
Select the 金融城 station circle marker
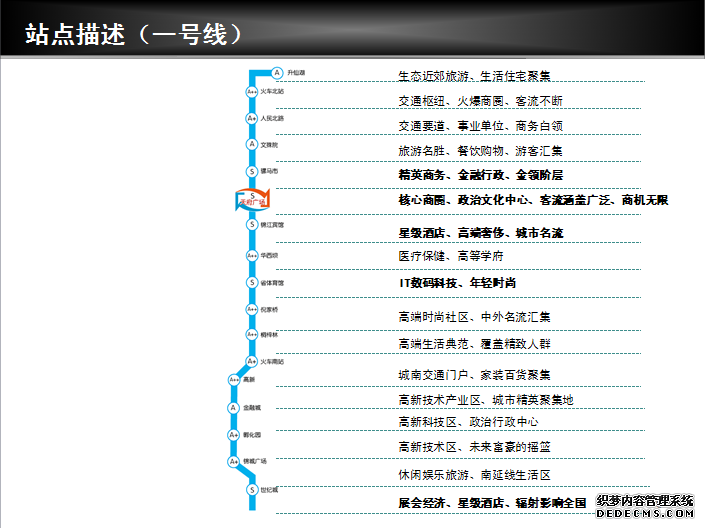233,408
